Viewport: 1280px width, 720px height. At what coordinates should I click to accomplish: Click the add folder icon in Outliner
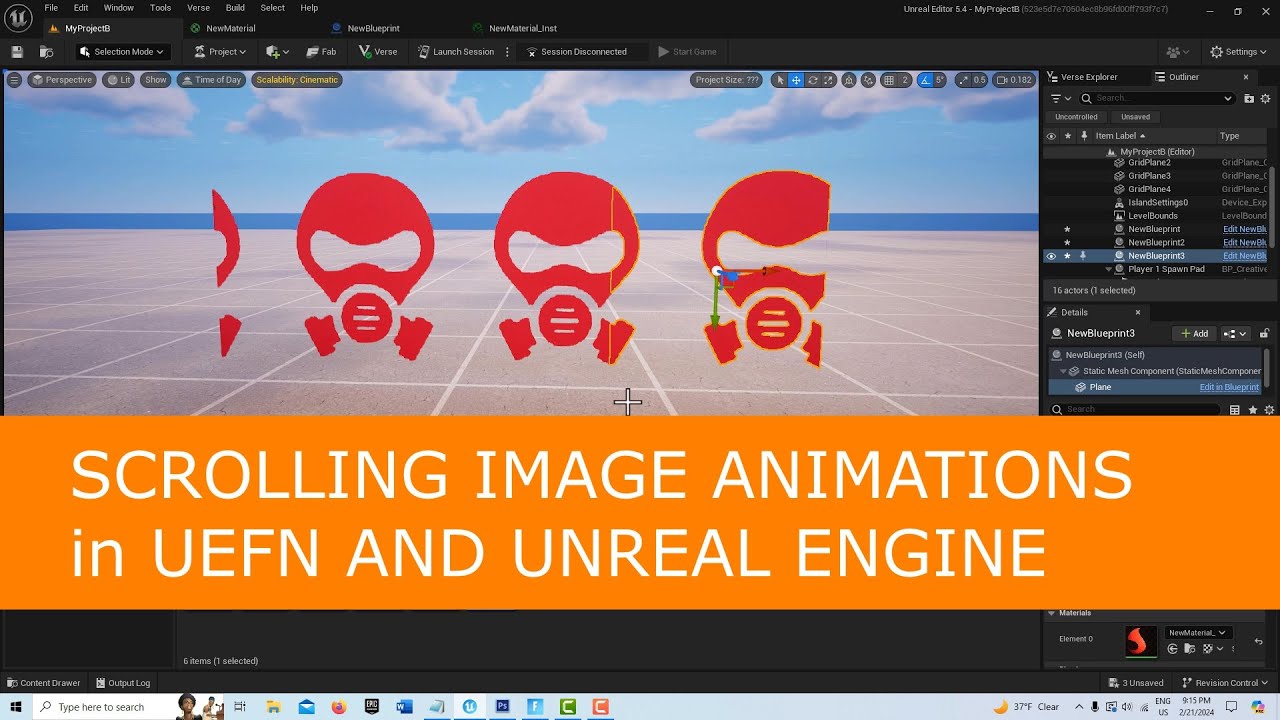(x=1249, y=98)
